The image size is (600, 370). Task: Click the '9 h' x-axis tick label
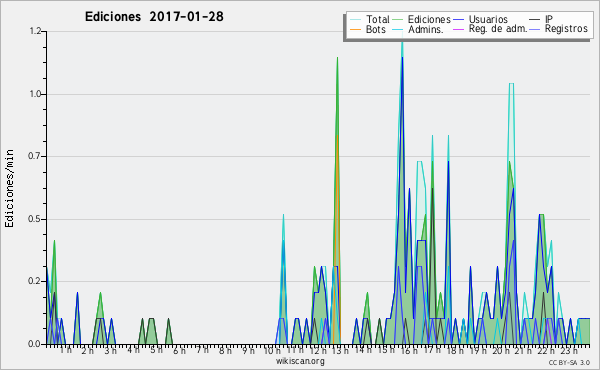[x=248, y=351]
